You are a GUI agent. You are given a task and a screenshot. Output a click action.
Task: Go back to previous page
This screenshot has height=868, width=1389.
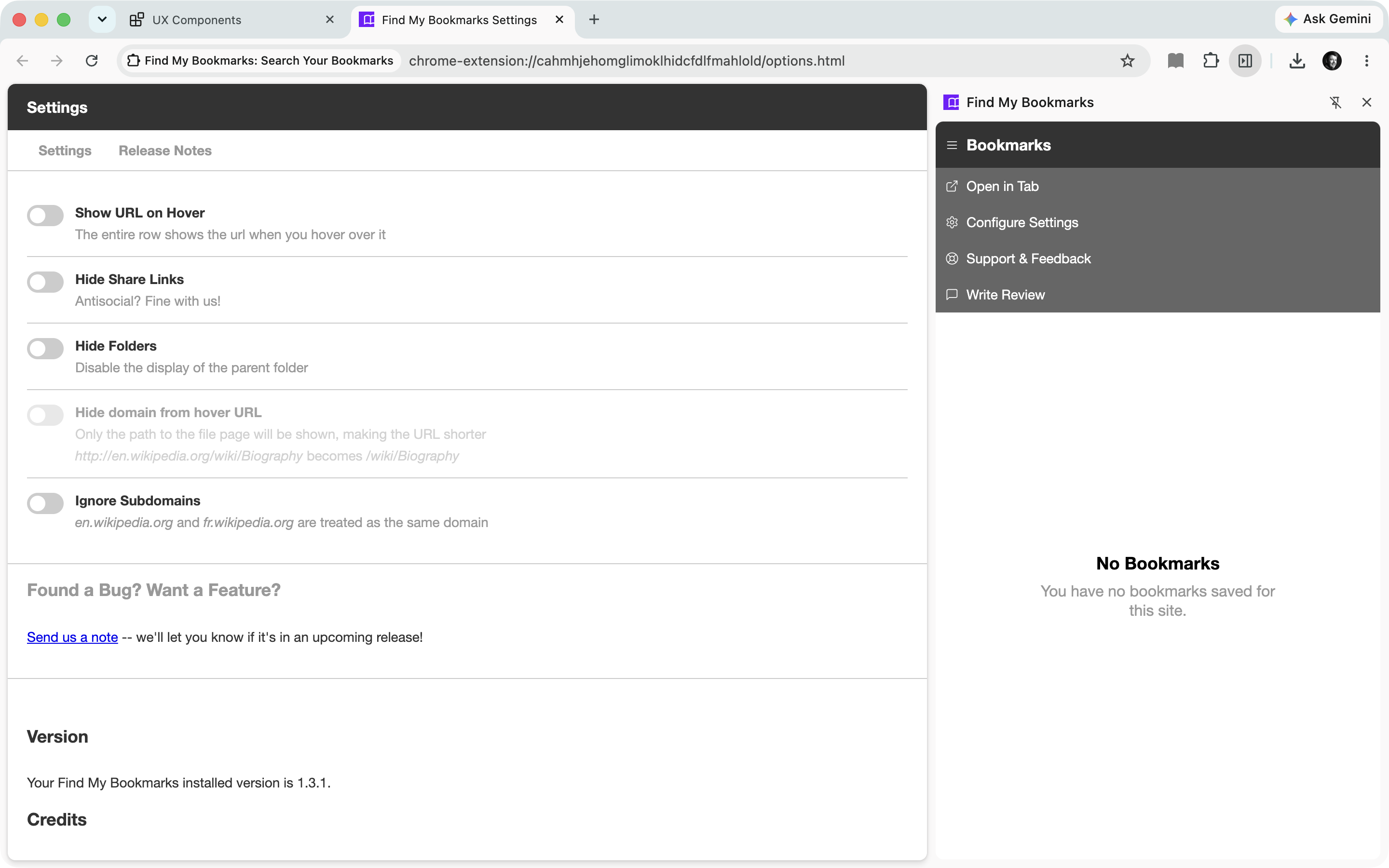[x=22, y=61]
